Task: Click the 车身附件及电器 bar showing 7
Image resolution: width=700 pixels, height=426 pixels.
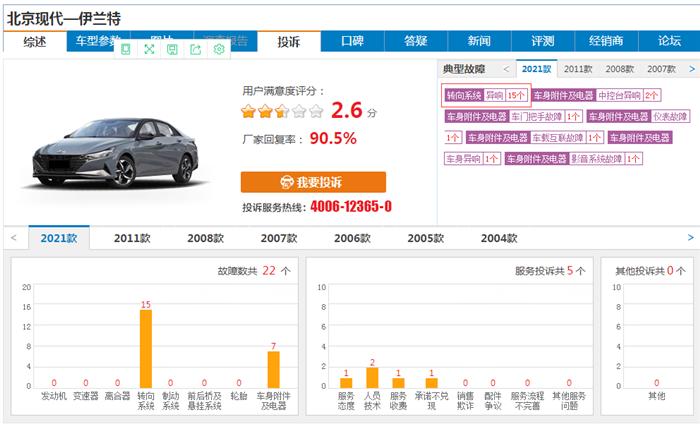Action: click(x=274, y=369)
